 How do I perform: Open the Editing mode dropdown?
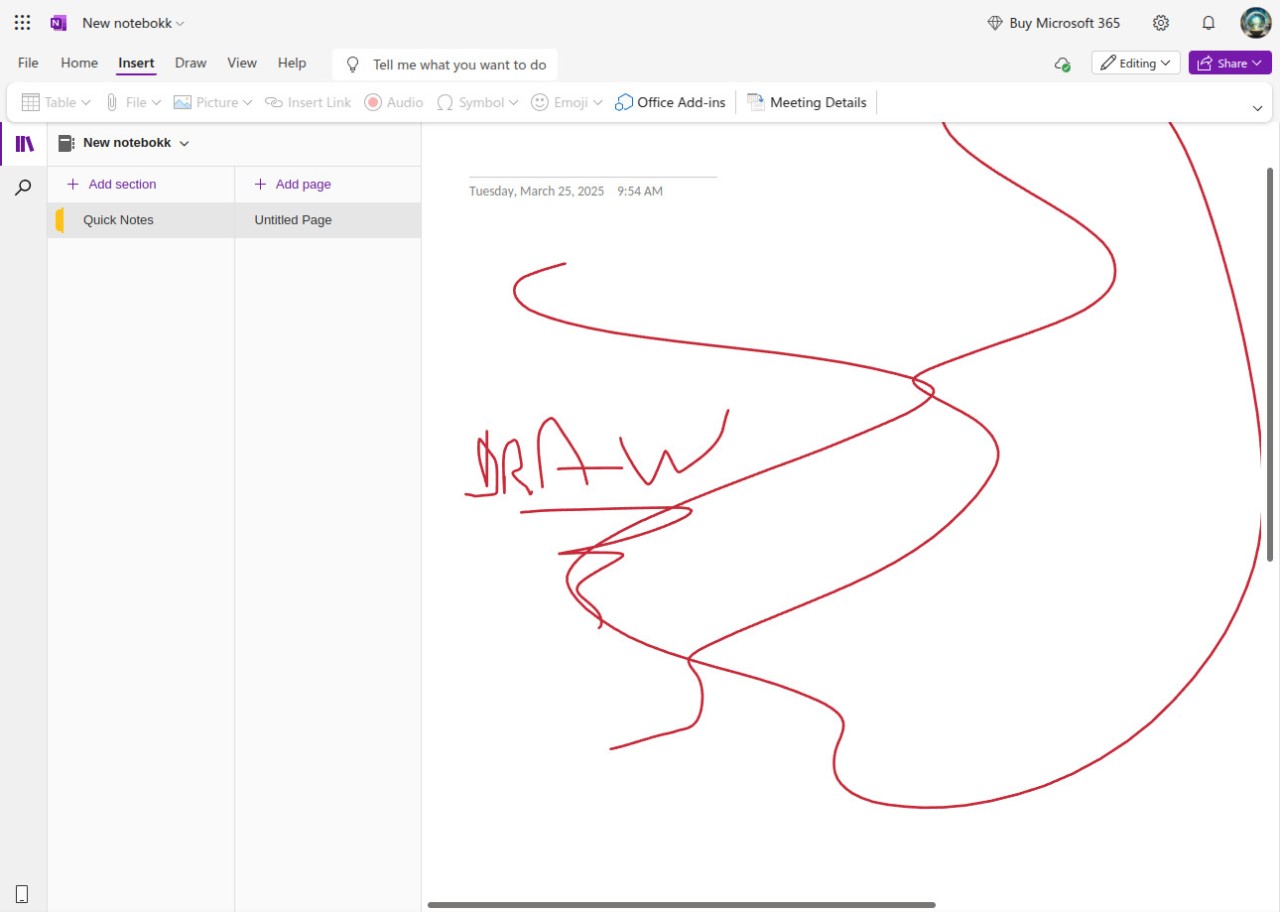(x=1135, y=63)
